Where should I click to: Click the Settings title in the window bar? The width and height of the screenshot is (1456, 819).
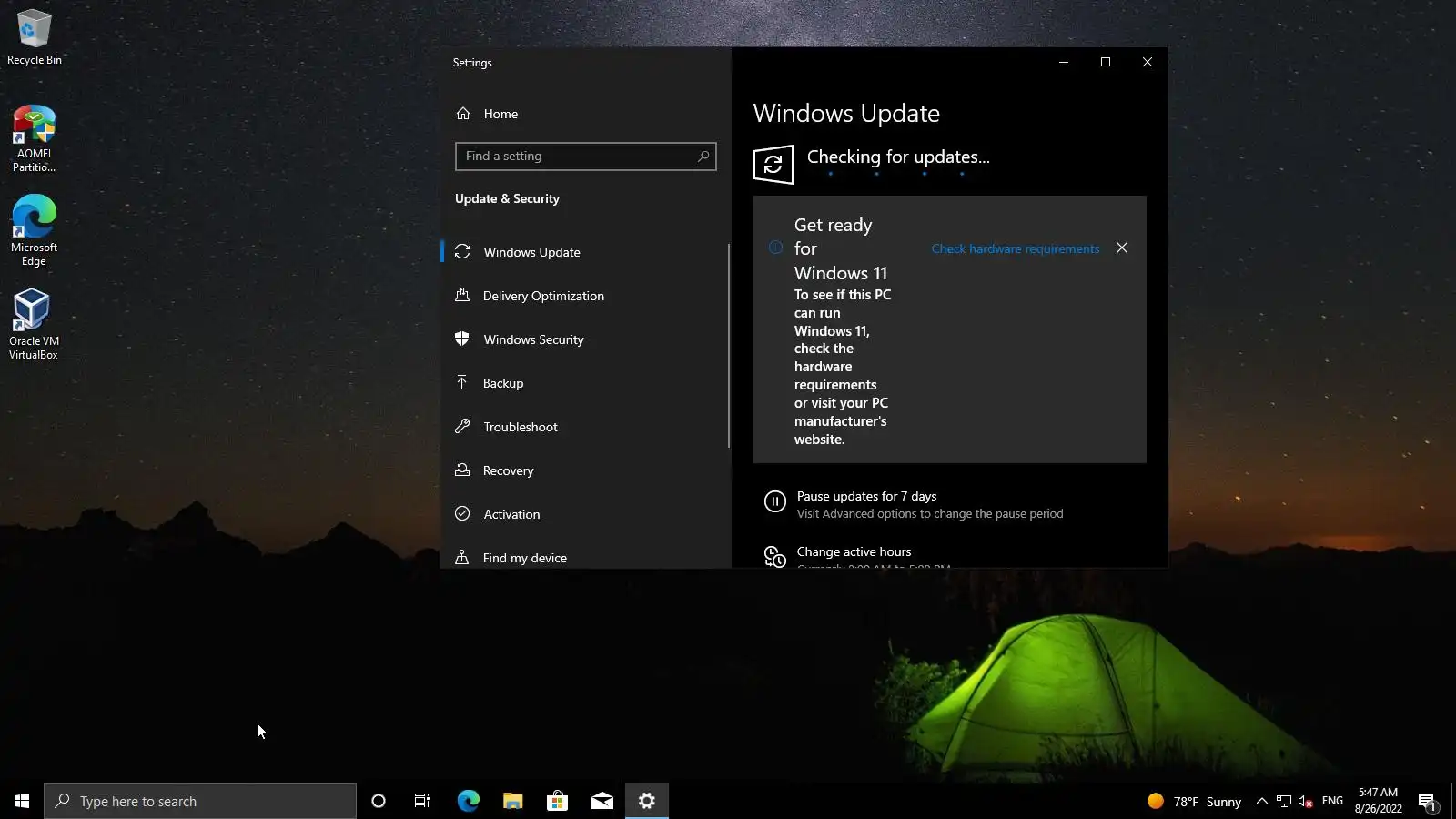click(x=472, y=63)
